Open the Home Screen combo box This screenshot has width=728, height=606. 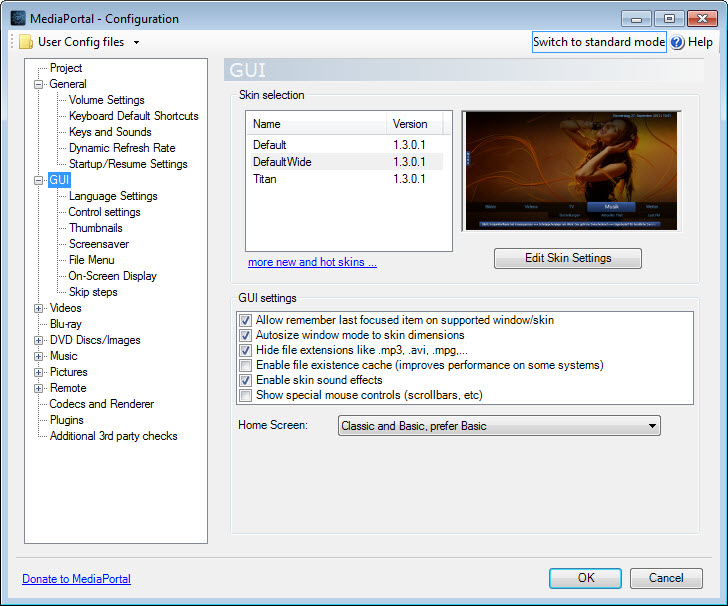click(x=499, y=426)
